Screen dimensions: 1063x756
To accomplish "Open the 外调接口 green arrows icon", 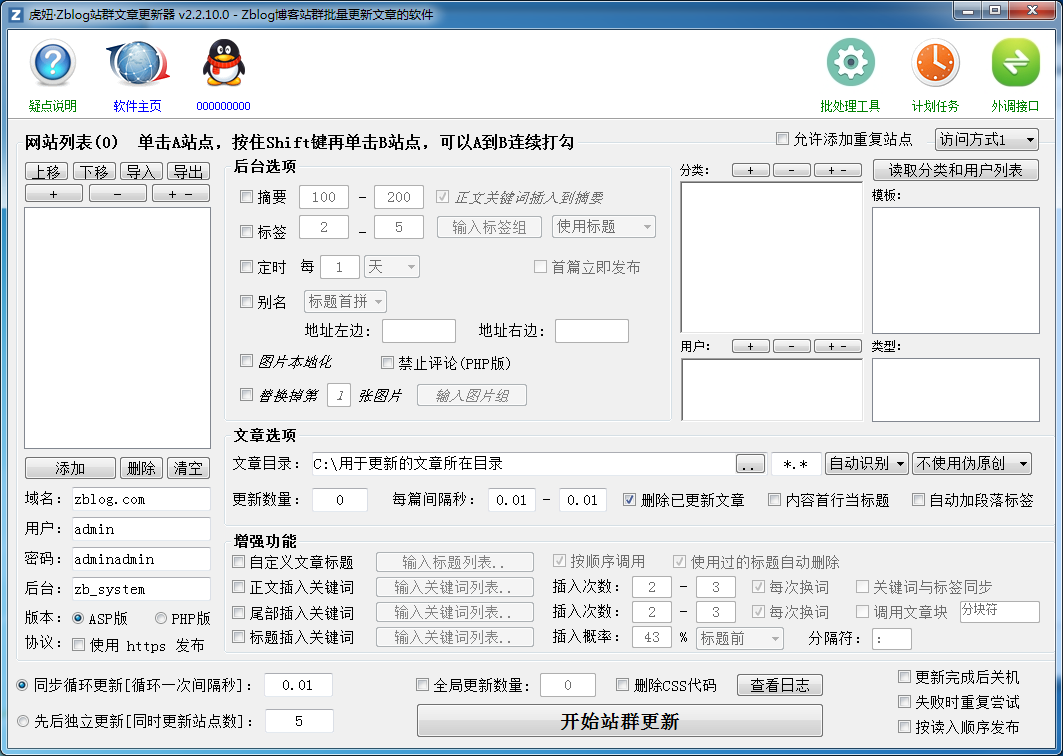I will tap(1015, 62).
